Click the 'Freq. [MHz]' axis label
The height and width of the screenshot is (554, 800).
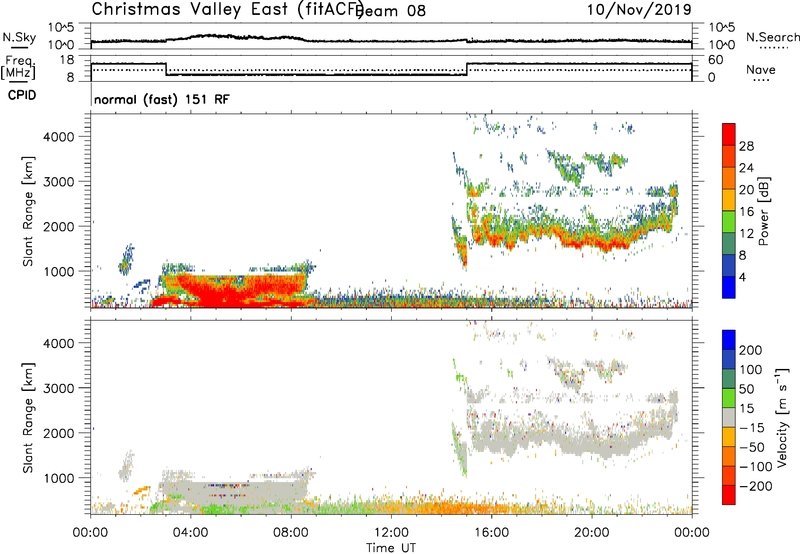point(19,68)
